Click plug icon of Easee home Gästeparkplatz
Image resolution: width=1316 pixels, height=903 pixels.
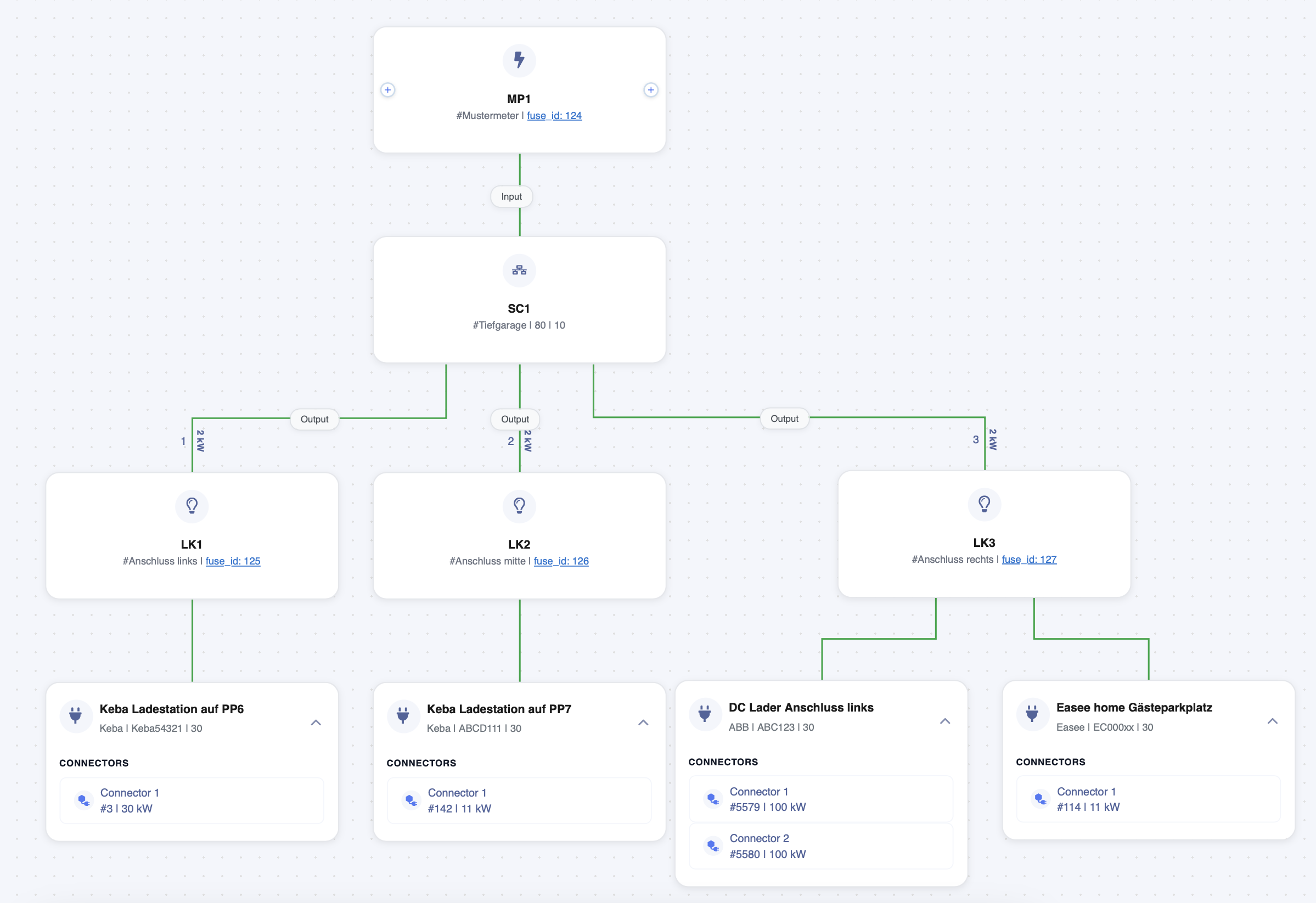[x=1032, y=714]
